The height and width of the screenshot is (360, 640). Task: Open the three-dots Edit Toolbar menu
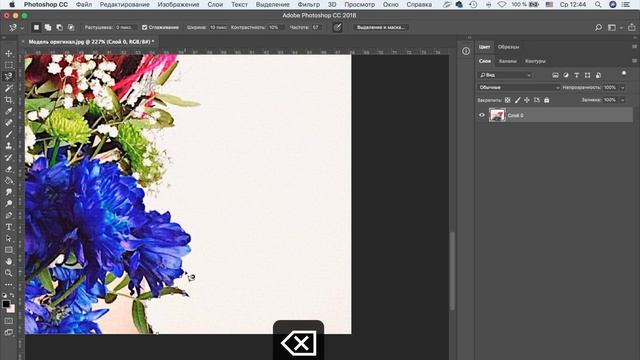(9, 284)
